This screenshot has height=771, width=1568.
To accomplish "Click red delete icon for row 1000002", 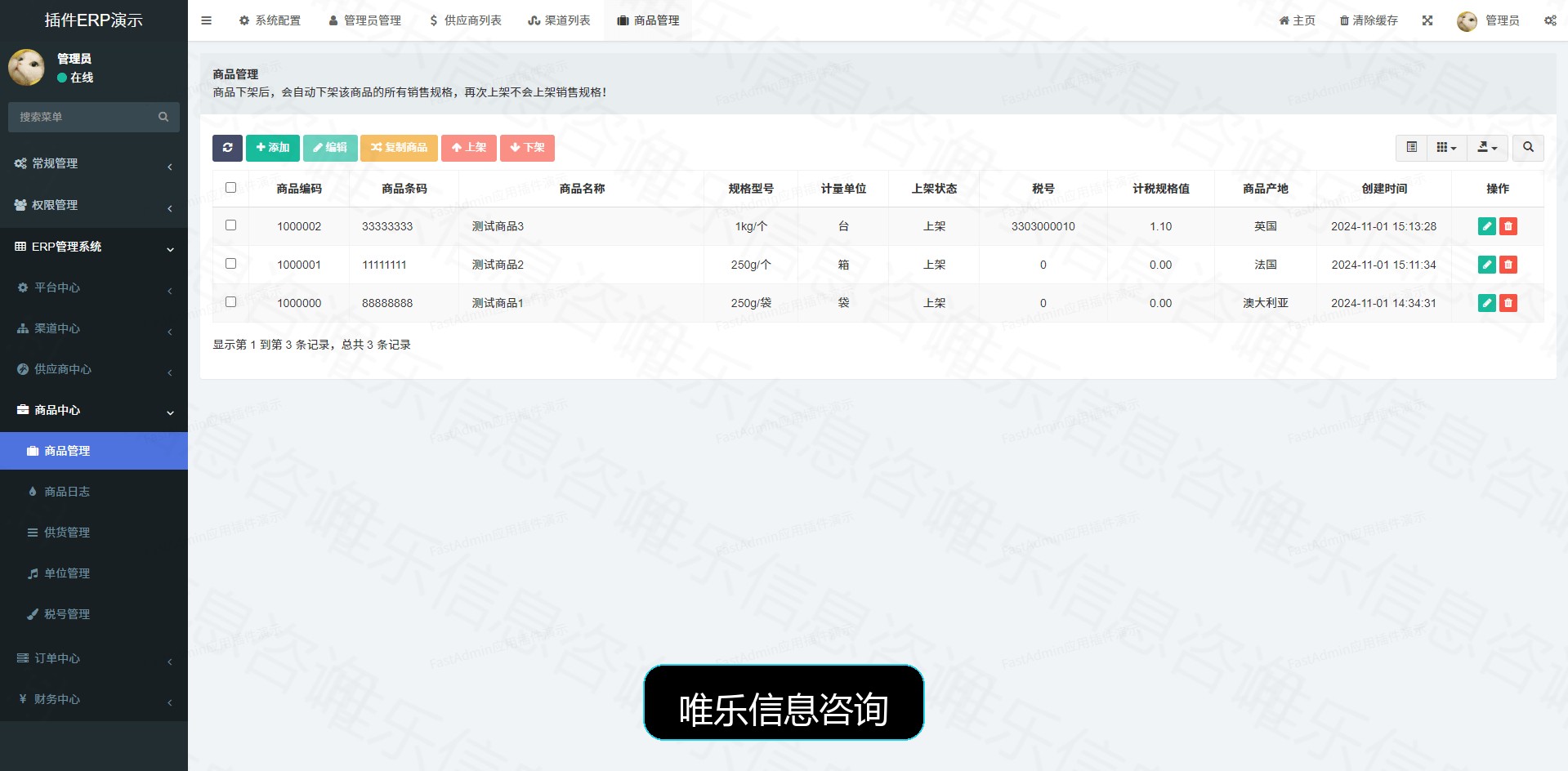I will [x=1508, y=226].
